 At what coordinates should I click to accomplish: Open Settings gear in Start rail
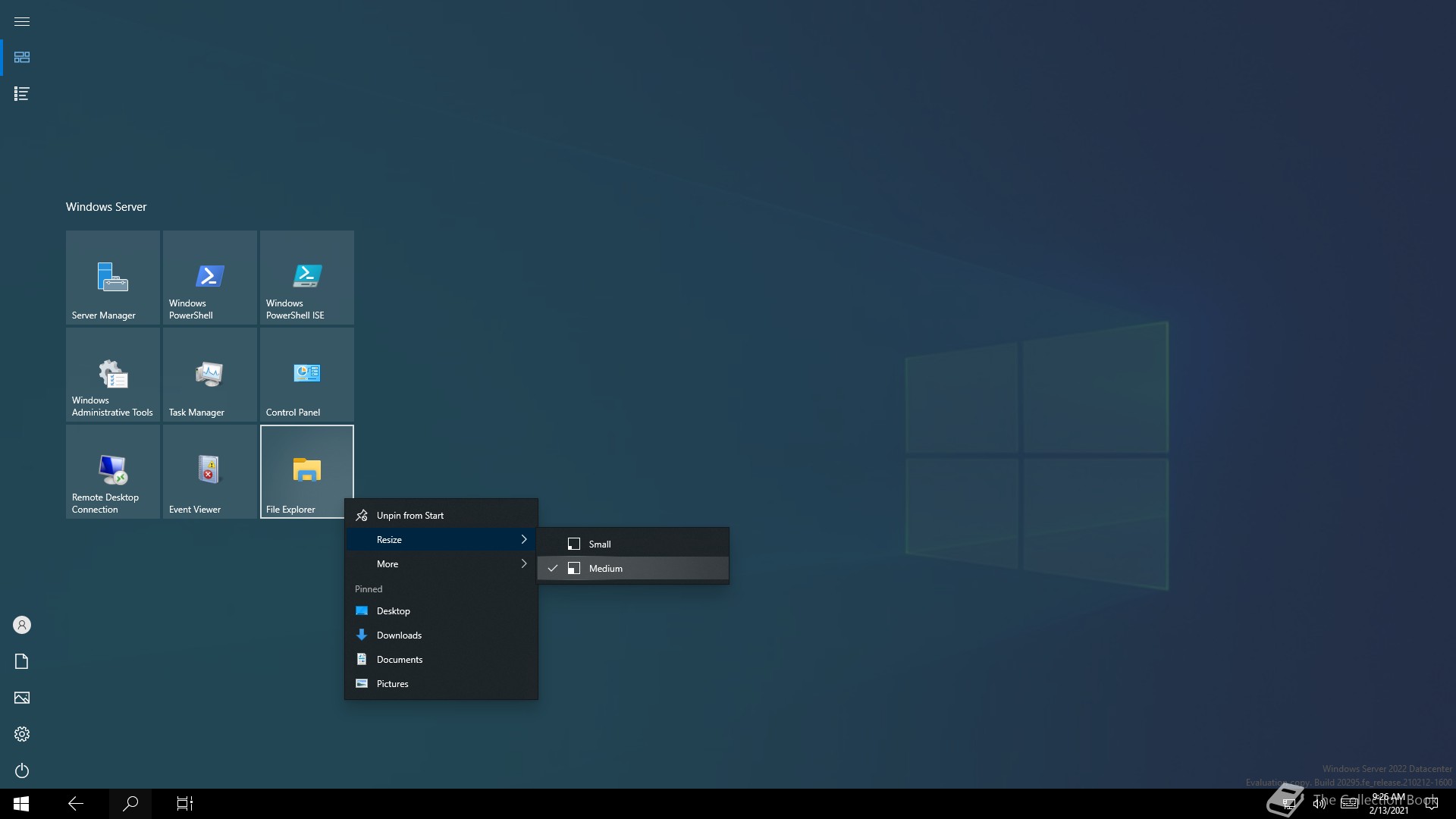tap(22, 734)
